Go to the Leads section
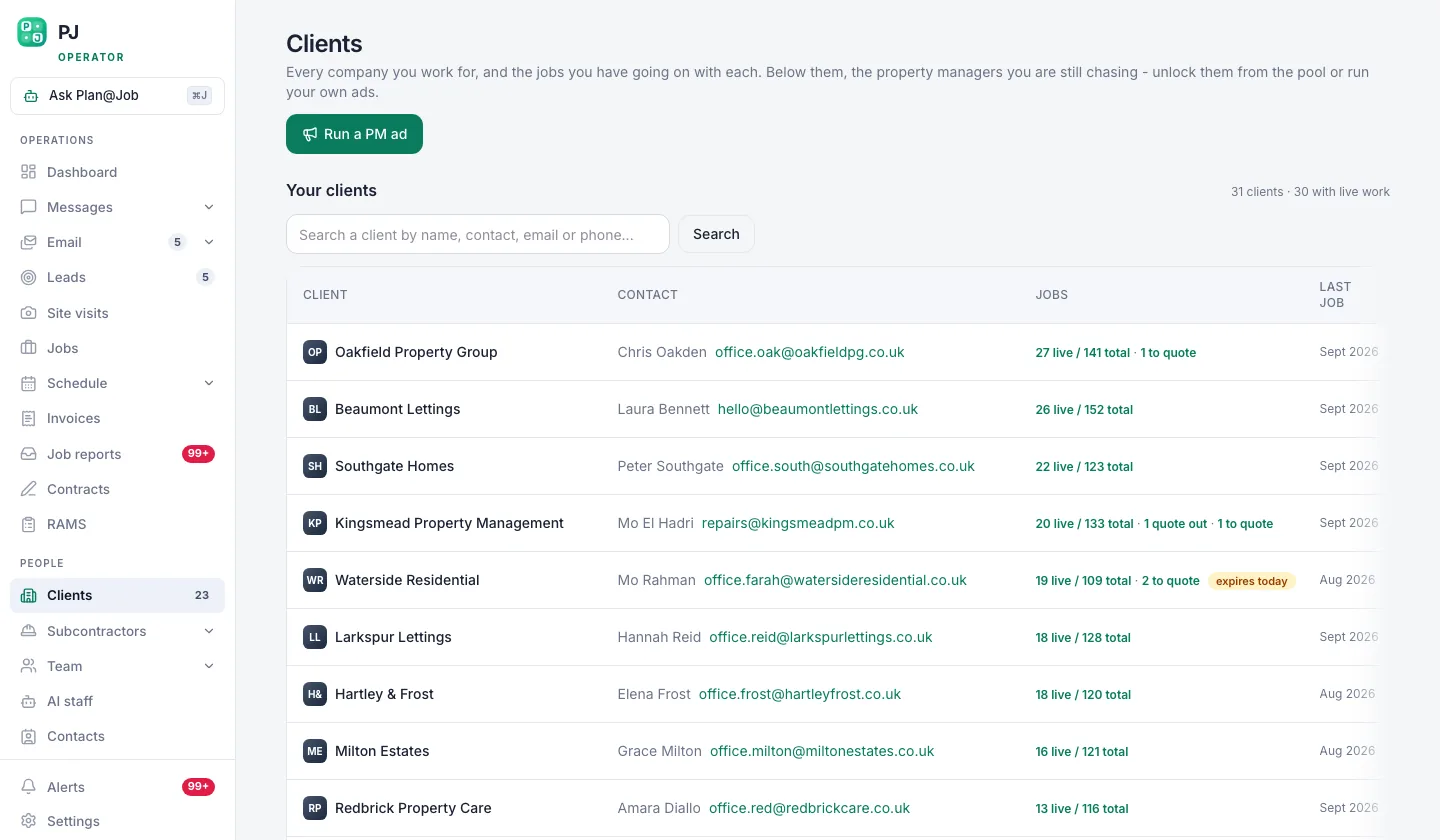Viewport: 1440px width, 840px height. point(117,277)
